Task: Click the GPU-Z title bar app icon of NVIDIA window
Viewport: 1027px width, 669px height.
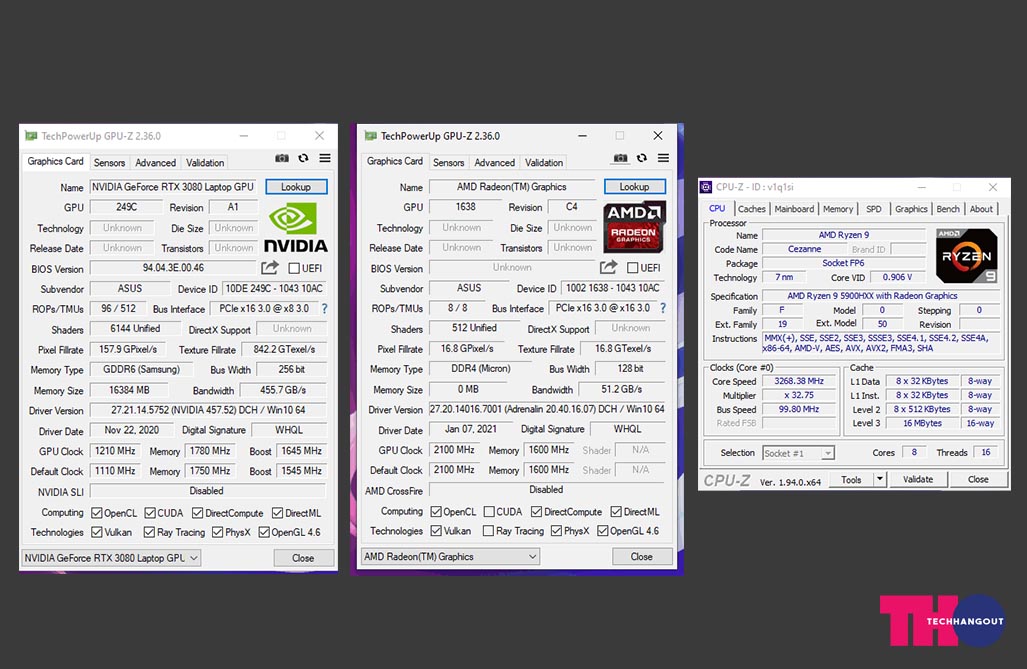Action: (x=31, y=136)
